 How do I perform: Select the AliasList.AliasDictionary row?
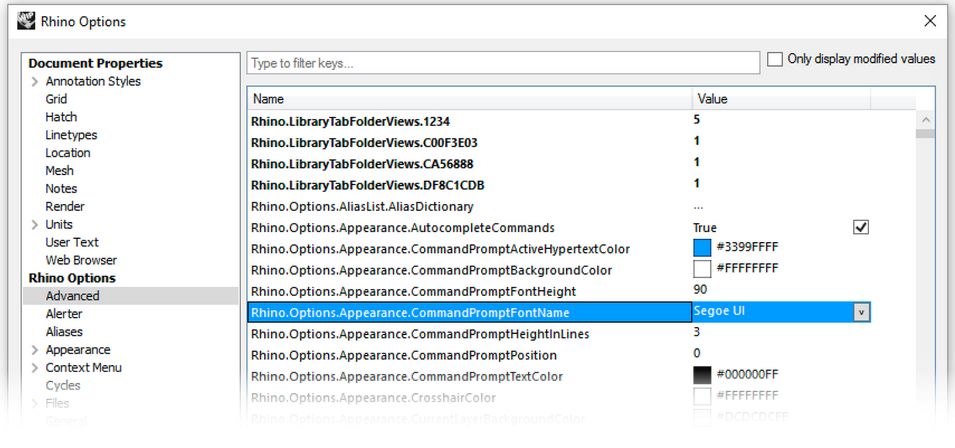pyautogui.click(x=362, y=207)
